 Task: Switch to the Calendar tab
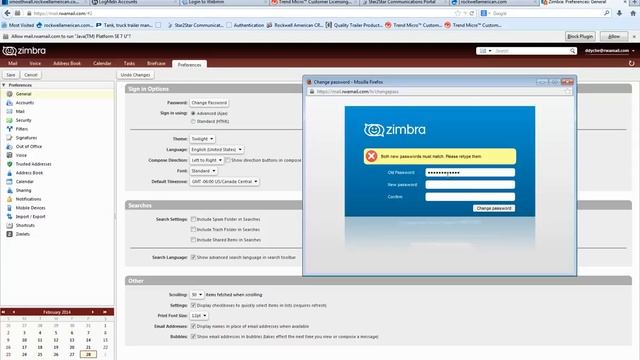pyautogui.click(x=102, y=64)
